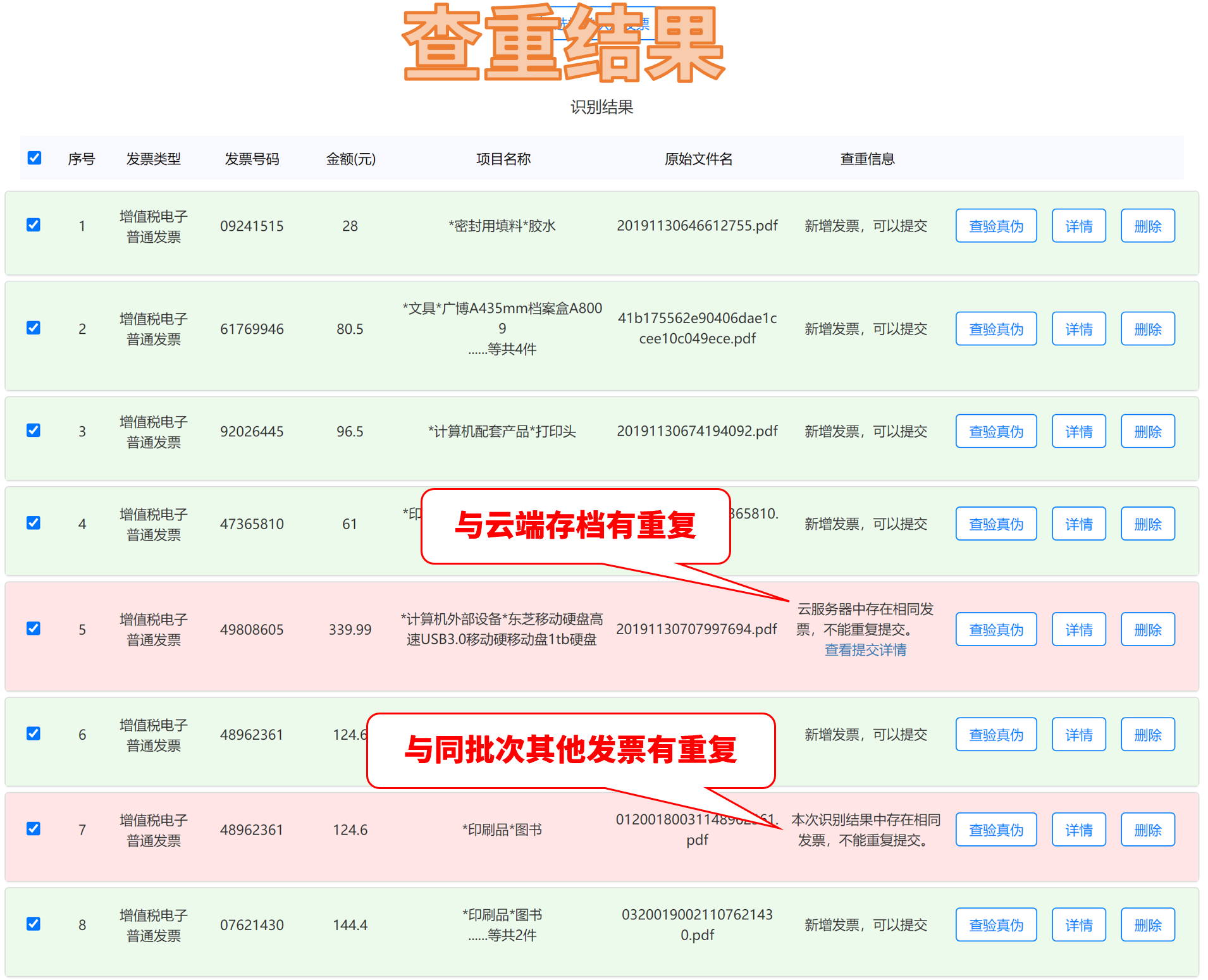
Task: Click 查验真伪 in row 7
Action: coord(995,830)
